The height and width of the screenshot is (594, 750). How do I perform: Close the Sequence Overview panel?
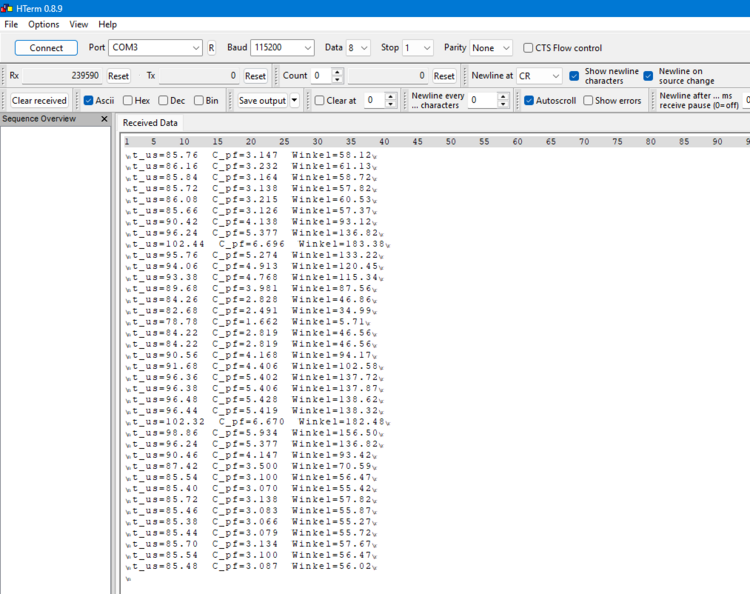pyautogui.click(x=103, y=119)
